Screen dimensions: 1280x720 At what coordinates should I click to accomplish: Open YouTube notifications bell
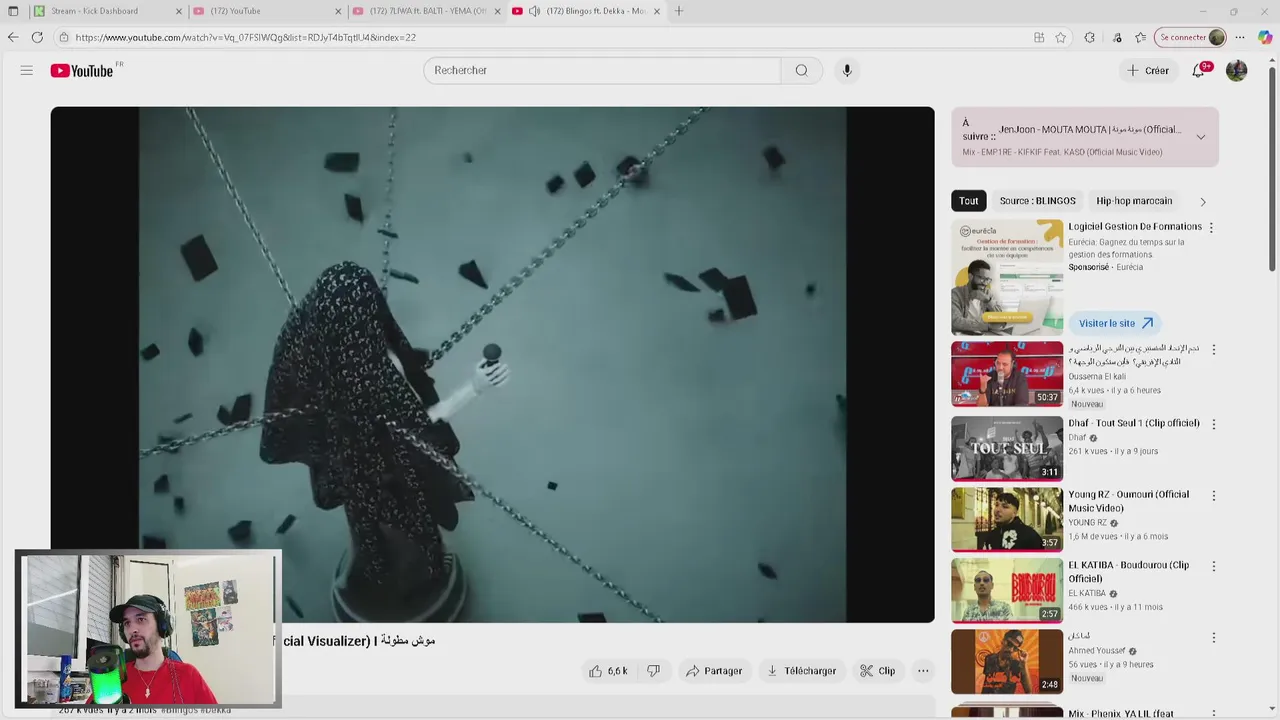point(1198,70)
